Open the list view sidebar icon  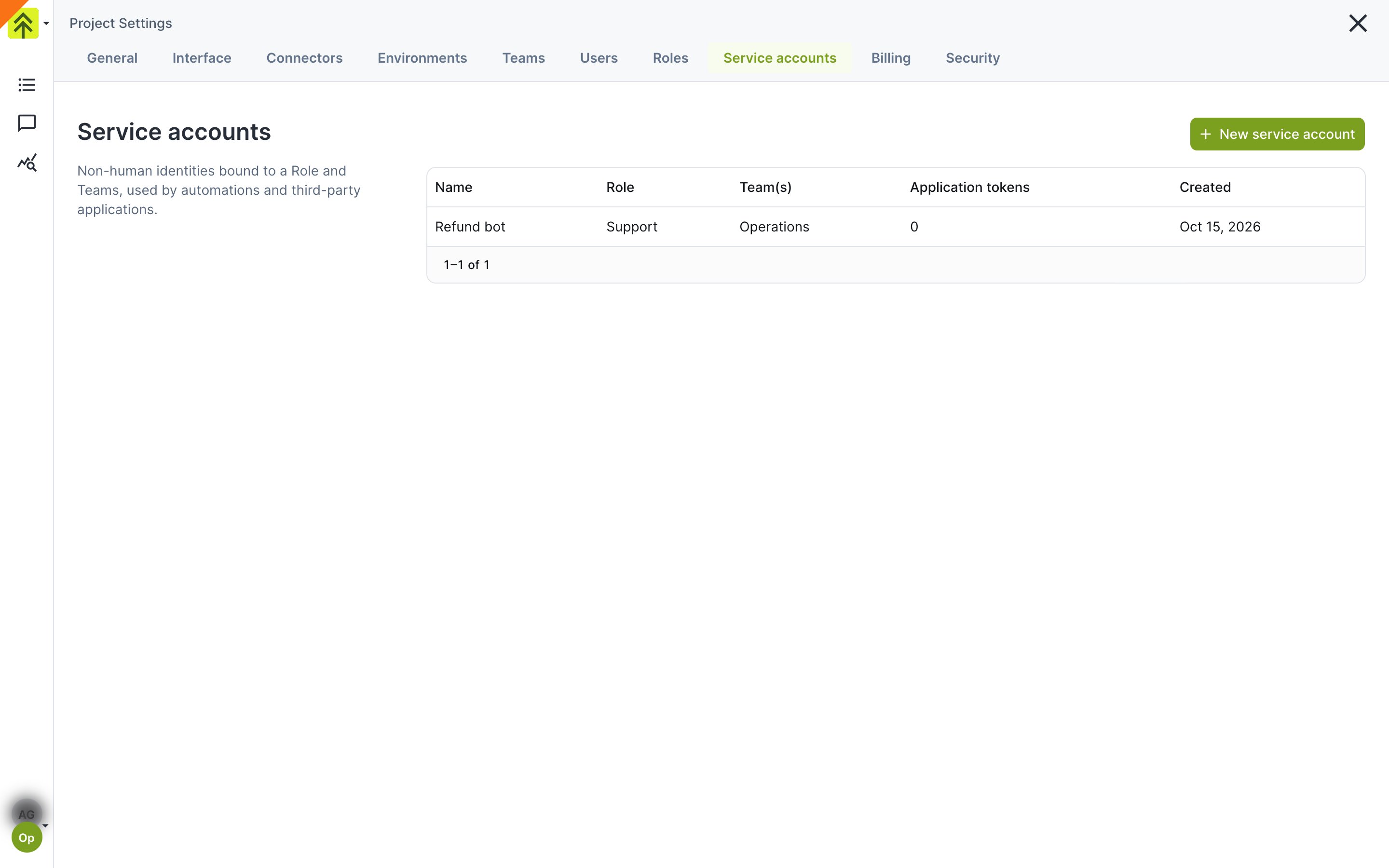(27, 85)
